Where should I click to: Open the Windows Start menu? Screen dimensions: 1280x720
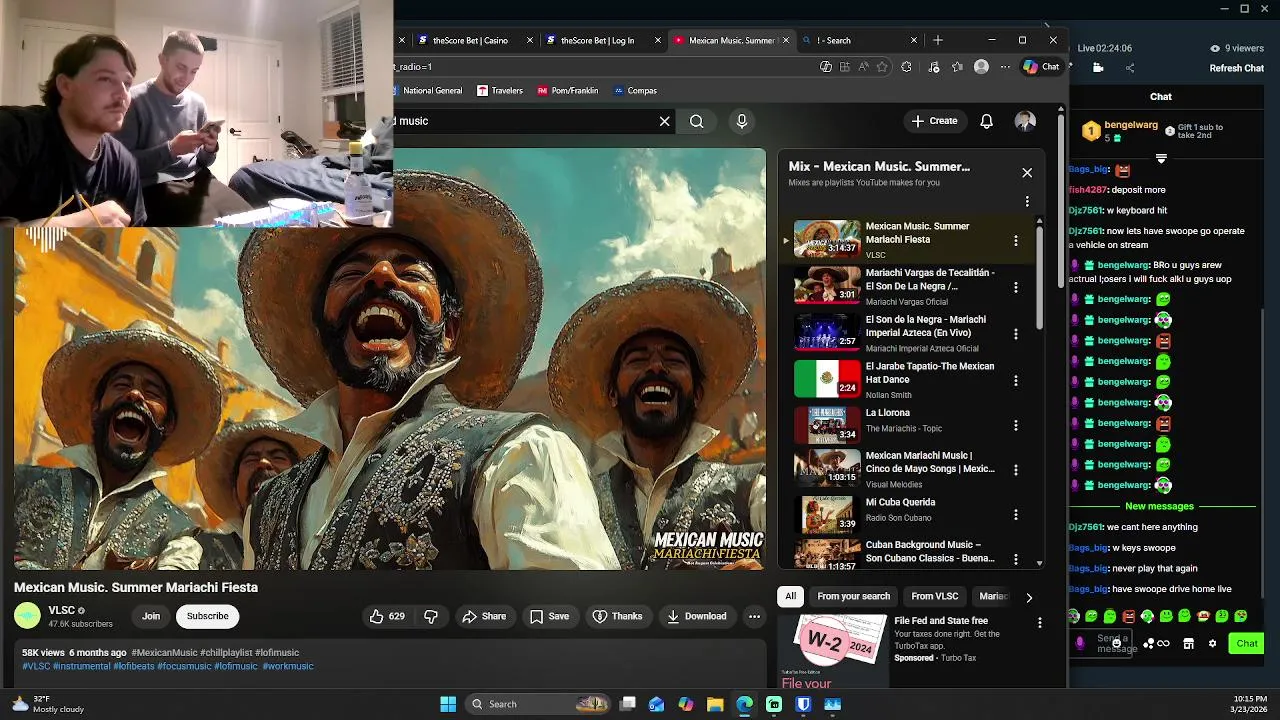[x=448, y=704]
